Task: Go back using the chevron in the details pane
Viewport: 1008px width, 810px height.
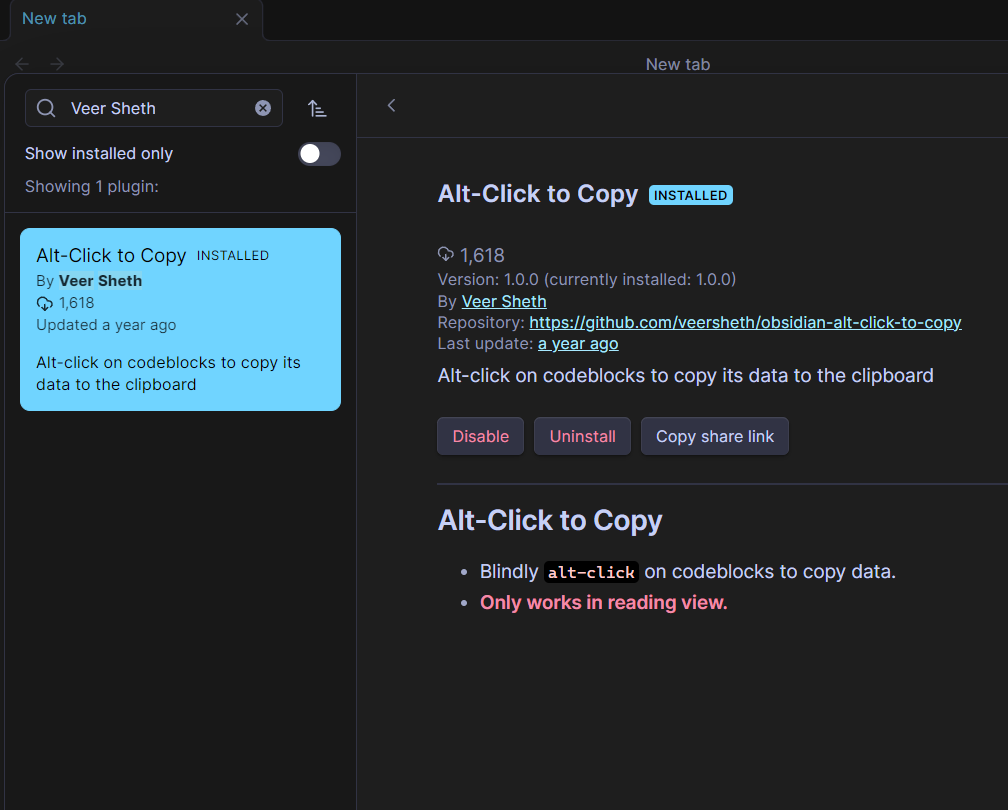Action: click(392, 105)
